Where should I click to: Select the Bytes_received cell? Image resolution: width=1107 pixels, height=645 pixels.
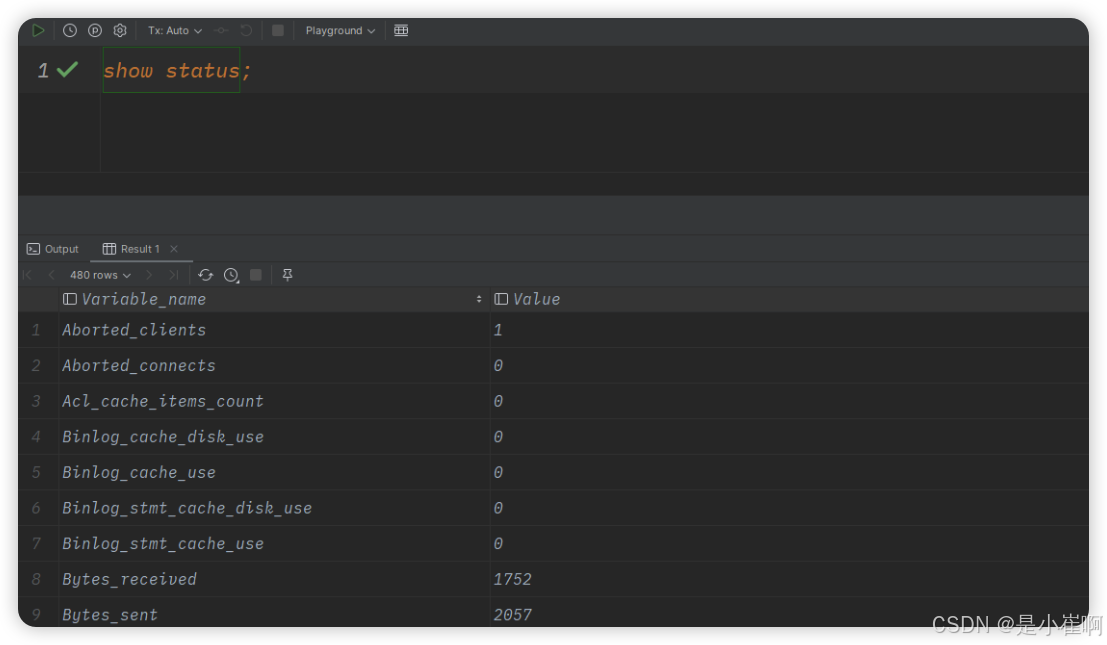274,579
